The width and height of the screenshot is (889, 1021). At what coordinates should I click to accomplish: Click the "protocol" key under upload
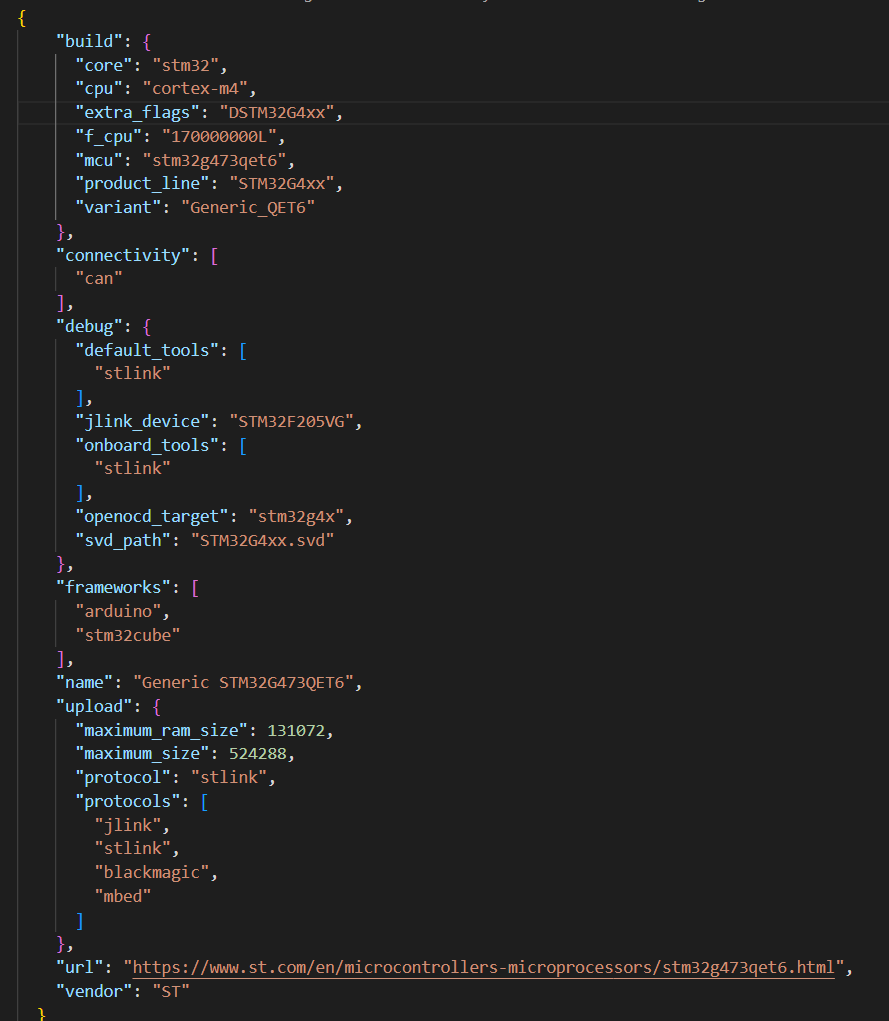[123, 777]
